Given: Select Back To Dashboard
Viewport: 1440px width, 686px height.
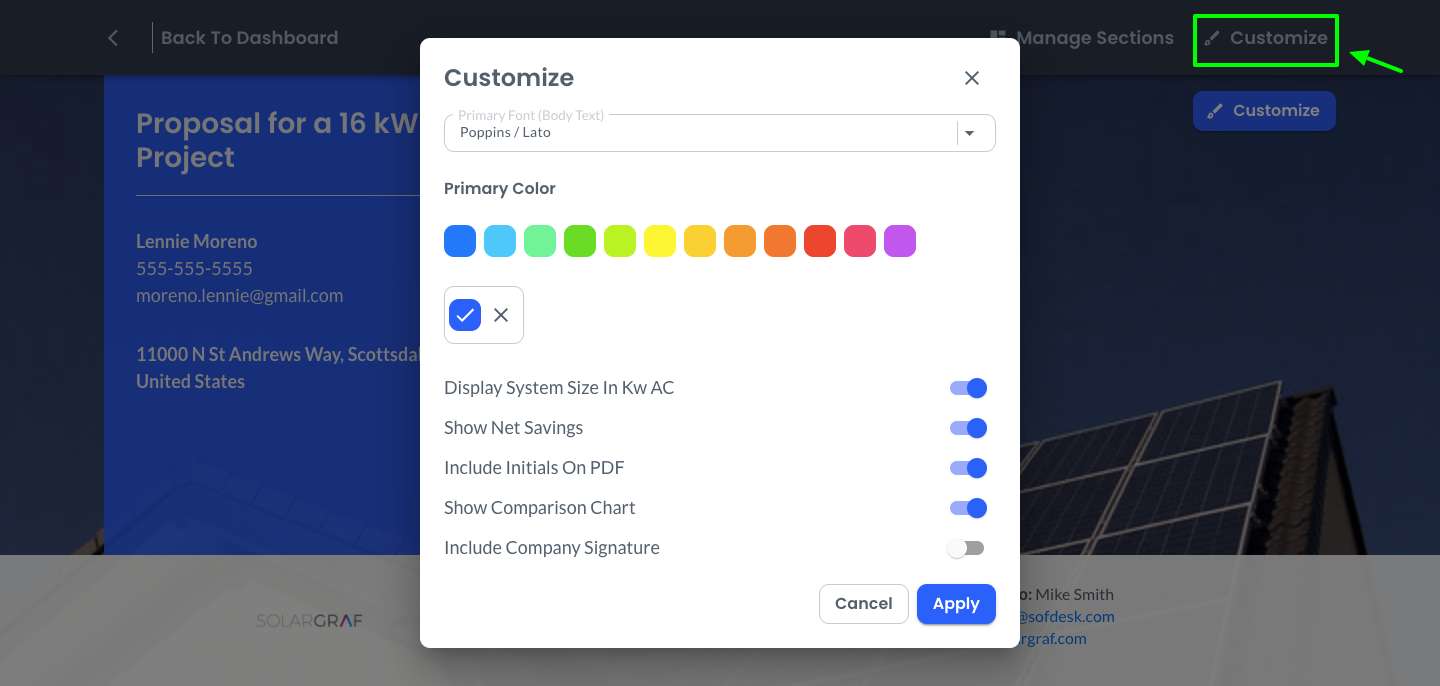Looking at the screenshot, I should coord(249,37).
